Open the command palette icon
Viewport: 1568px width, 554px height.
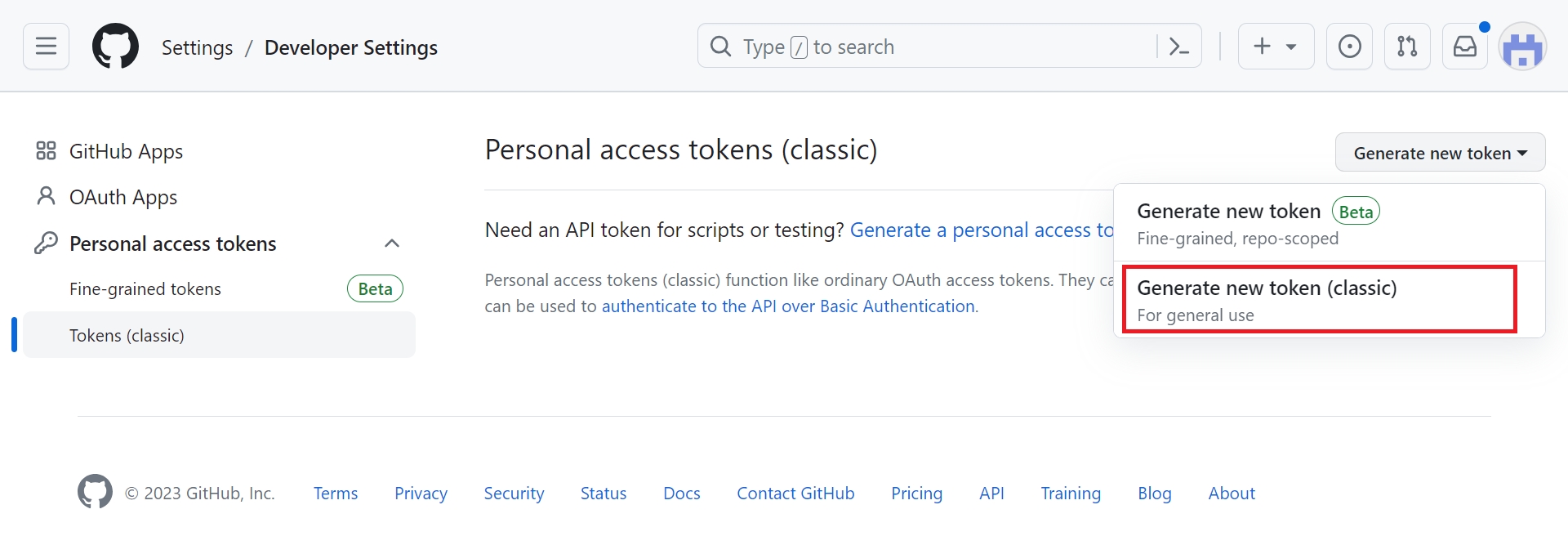(1178, 47)
